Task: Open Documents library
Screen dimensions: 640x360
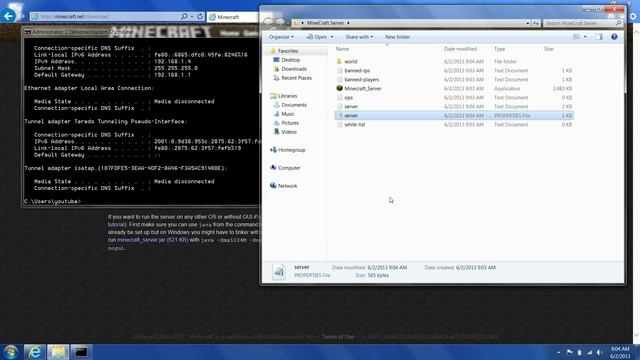Action: pyautogui.click(x=294, y=105)
